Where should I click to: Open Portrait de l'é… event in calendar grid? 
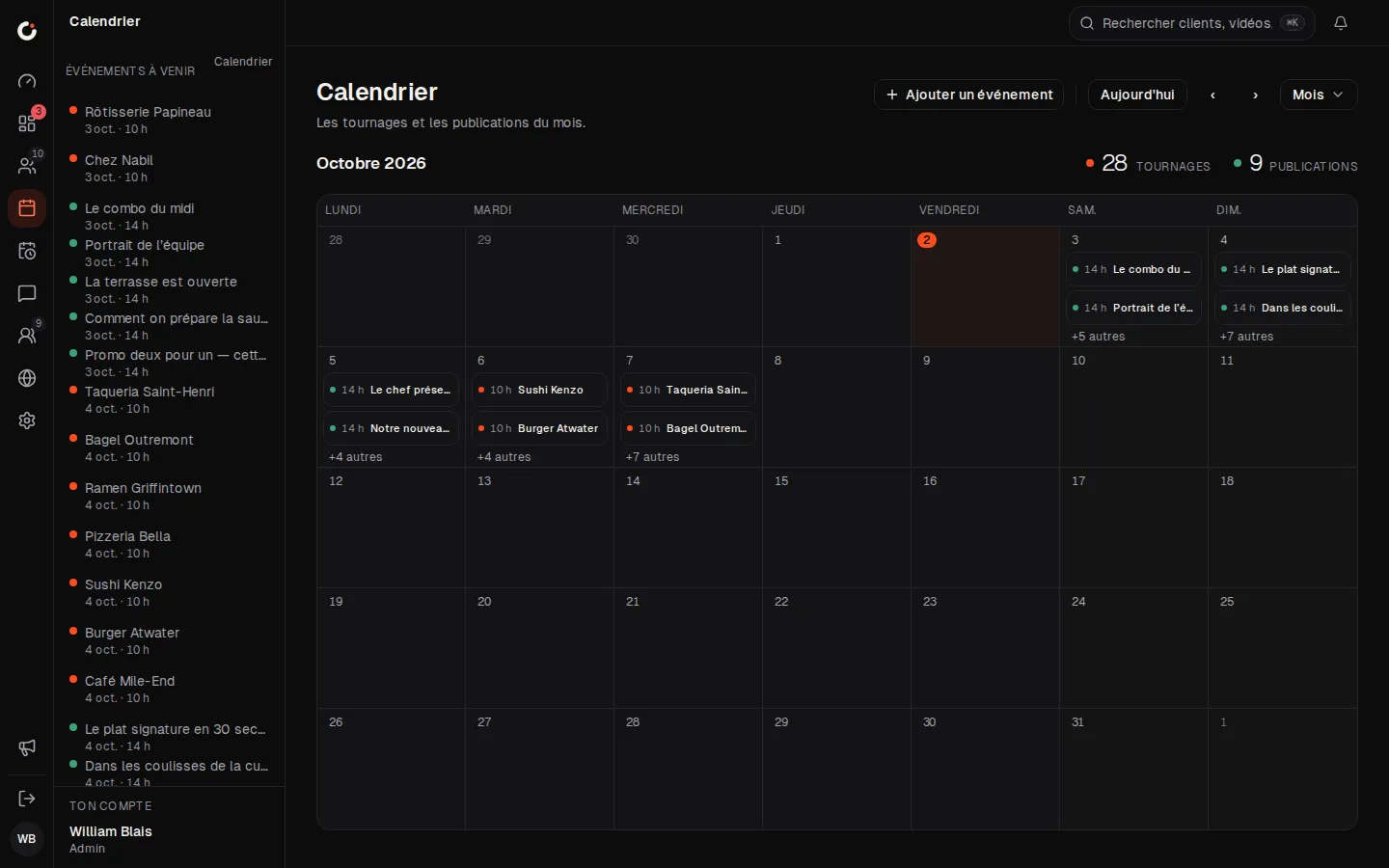tap(1134, 308)
